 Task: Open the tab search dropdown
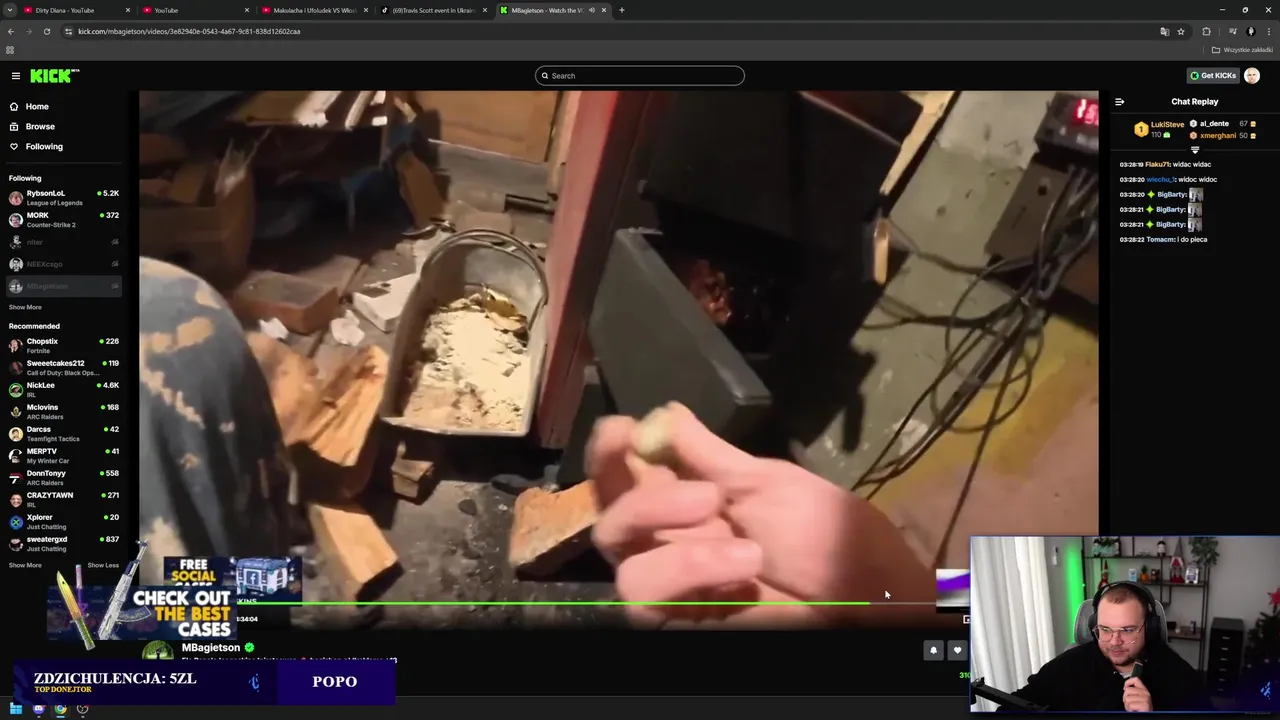tap(9, 10)
